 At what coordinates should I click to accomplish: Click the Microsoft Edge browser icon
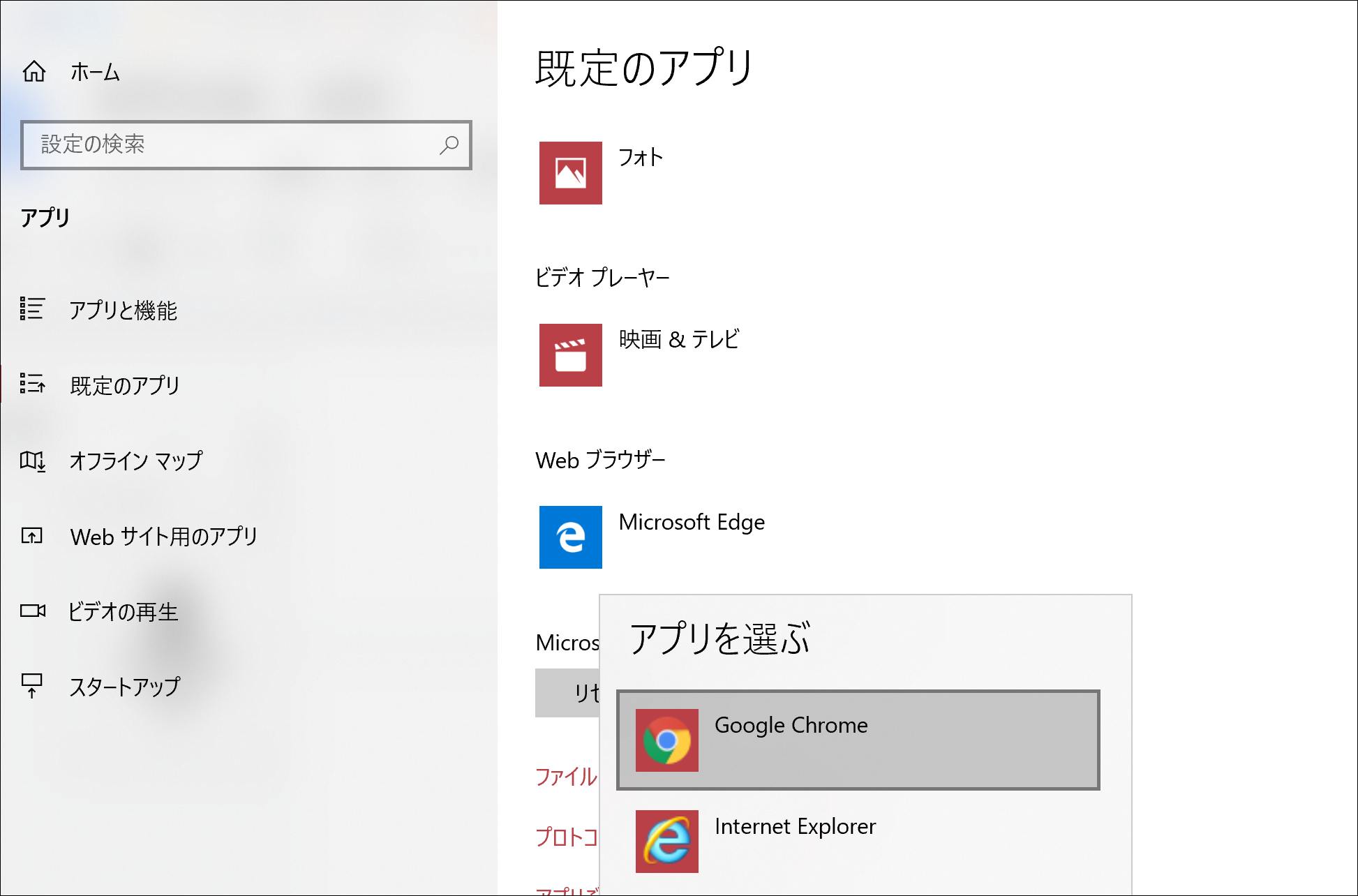point(570,537)
